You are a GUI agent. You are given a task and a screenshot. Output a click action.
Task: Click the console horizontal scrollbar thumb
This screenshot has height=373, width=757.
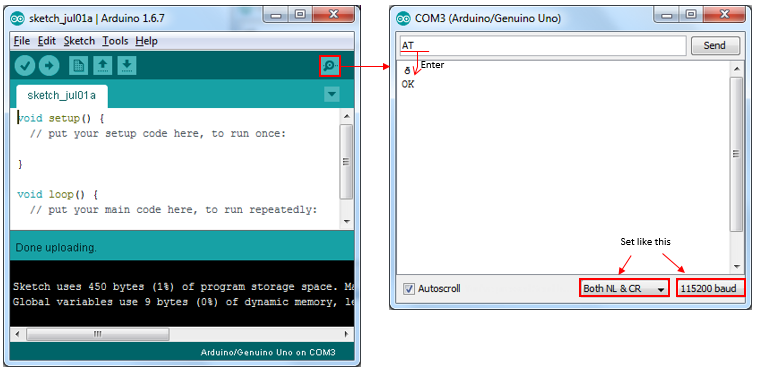pyautogui.click(x=98, y=334)
